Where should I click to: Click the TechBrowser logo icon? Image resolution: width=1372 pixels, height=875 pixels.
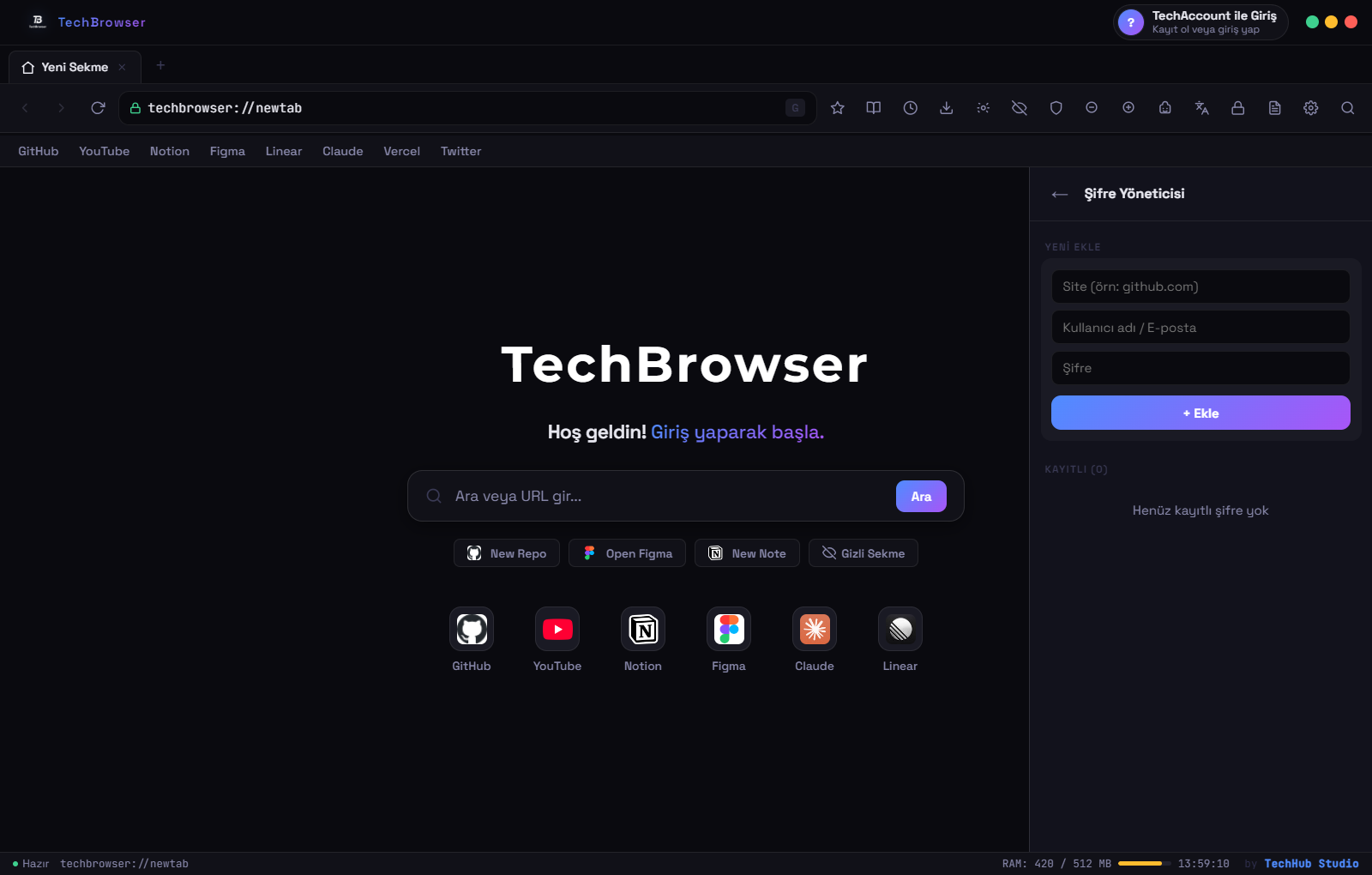pyautogui.click(x=38, y=21)
